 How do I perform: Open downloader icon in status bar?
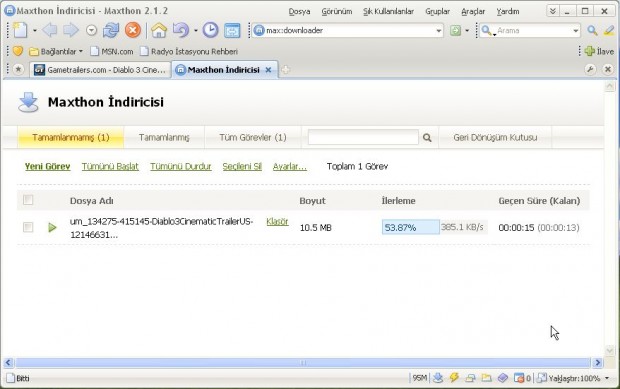tap(438, 378)
